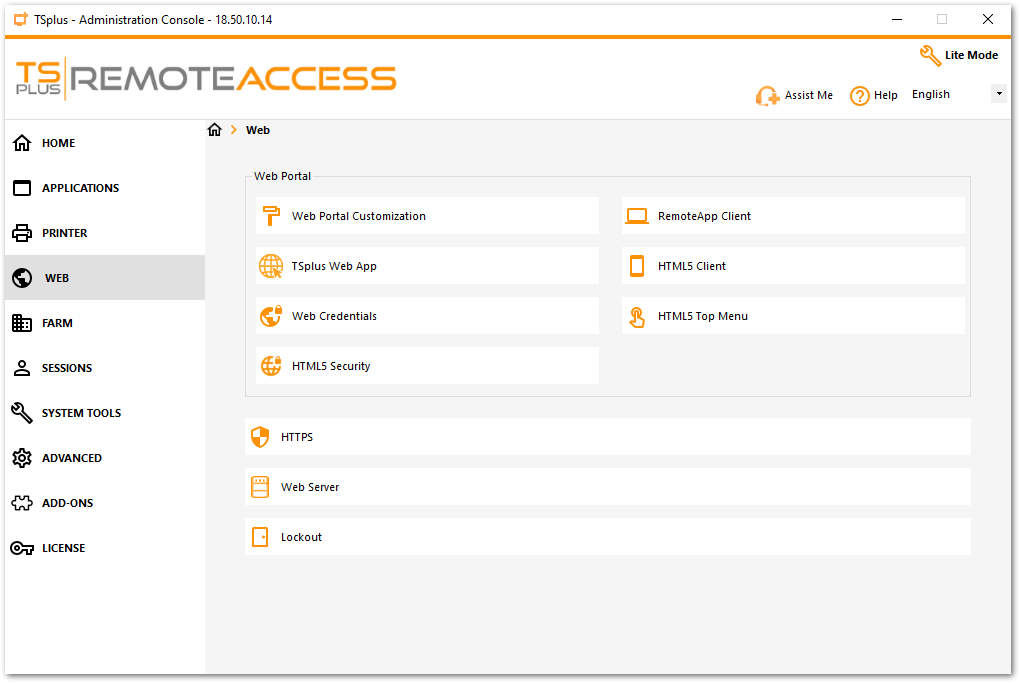Click the Assist Me button
Screen dimensions: 1020x683
click(794, 95)
